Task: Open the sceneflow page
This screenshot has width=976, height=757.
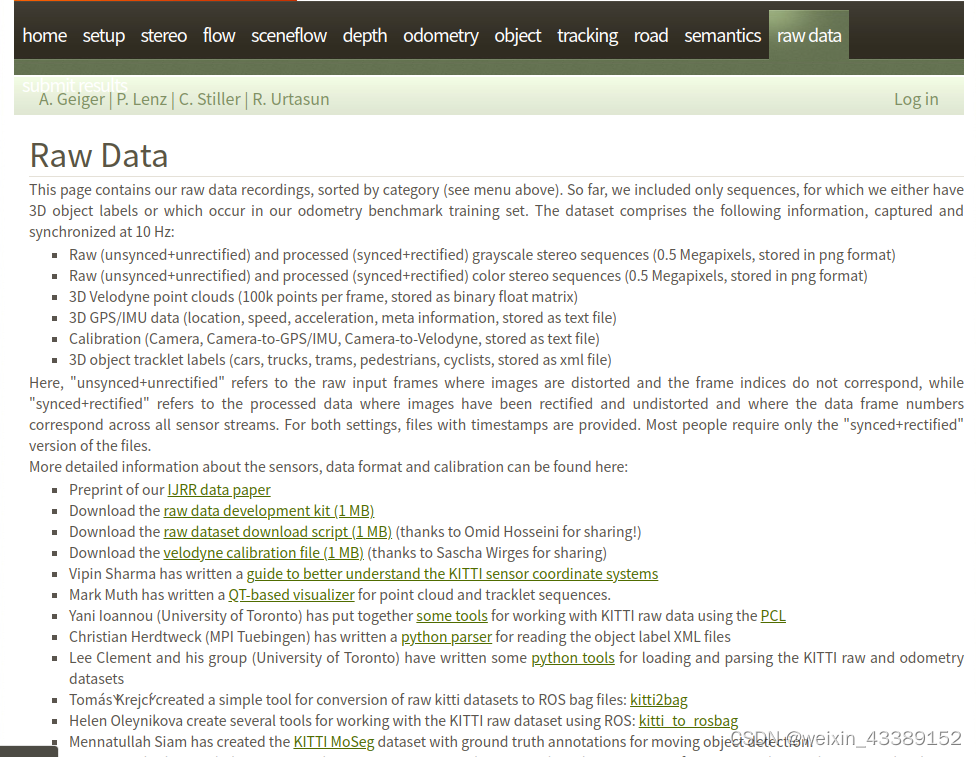Action: [289, 35]
